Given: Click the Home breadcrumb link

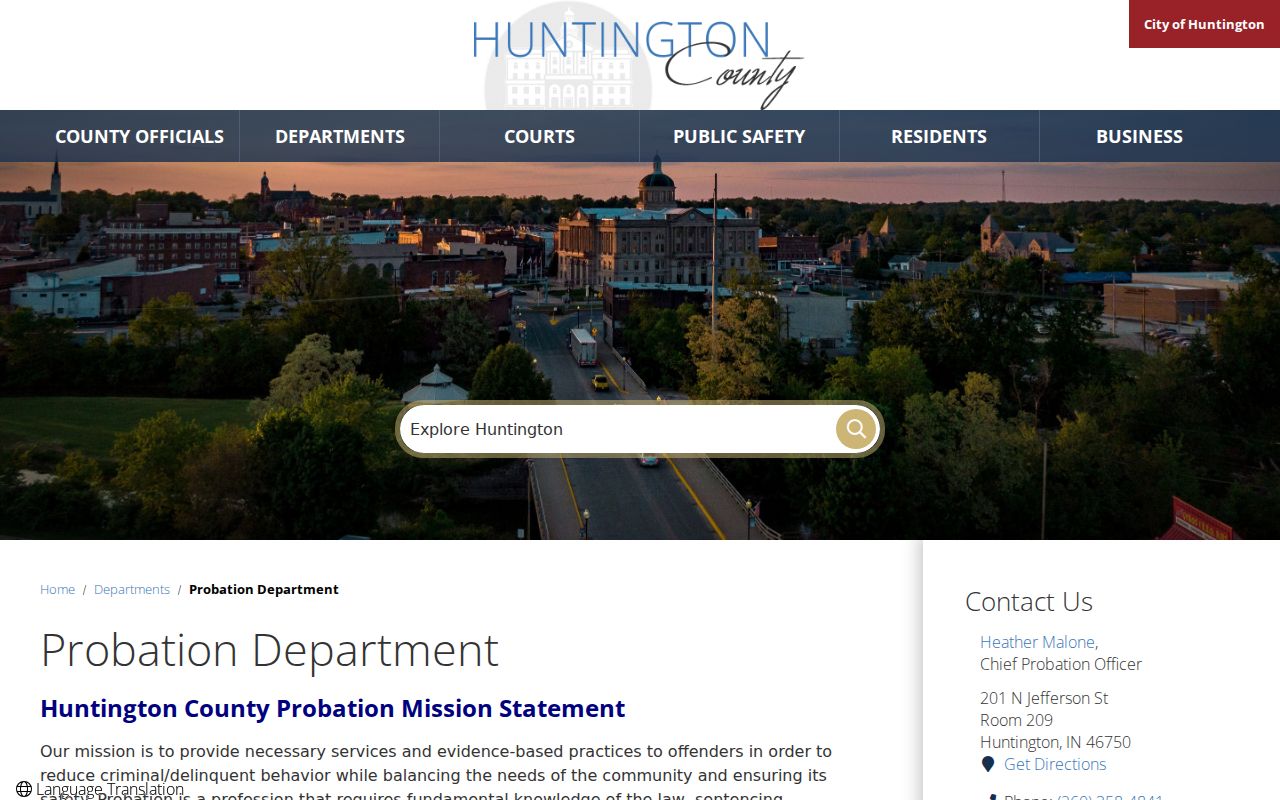Looking at the screenshot, I should (x=57, y=589).
